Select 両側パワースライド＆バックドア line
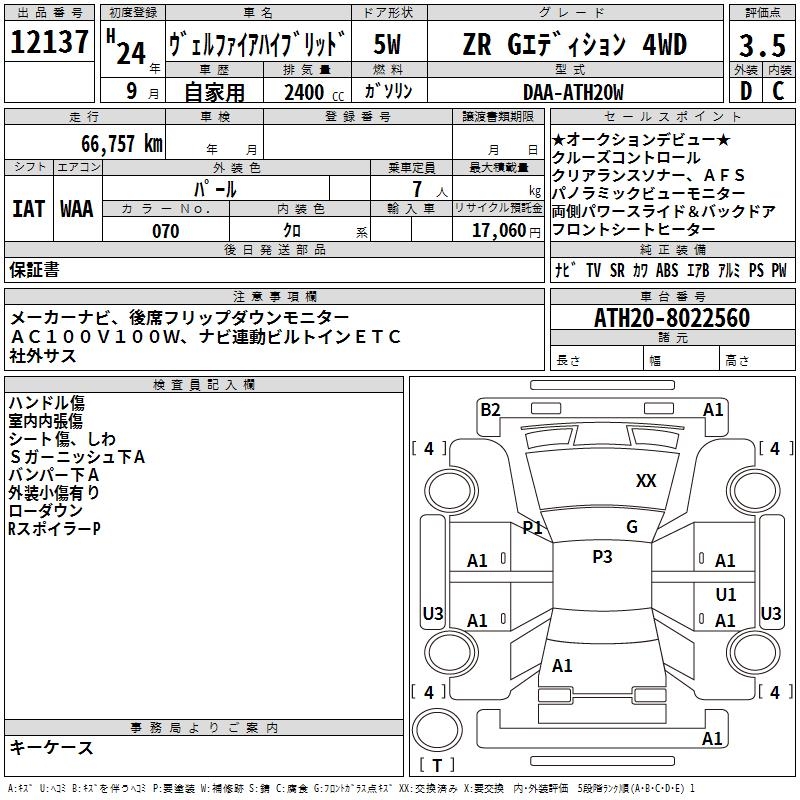The width and height of the screenshot is (800, 800). (664, 211)
